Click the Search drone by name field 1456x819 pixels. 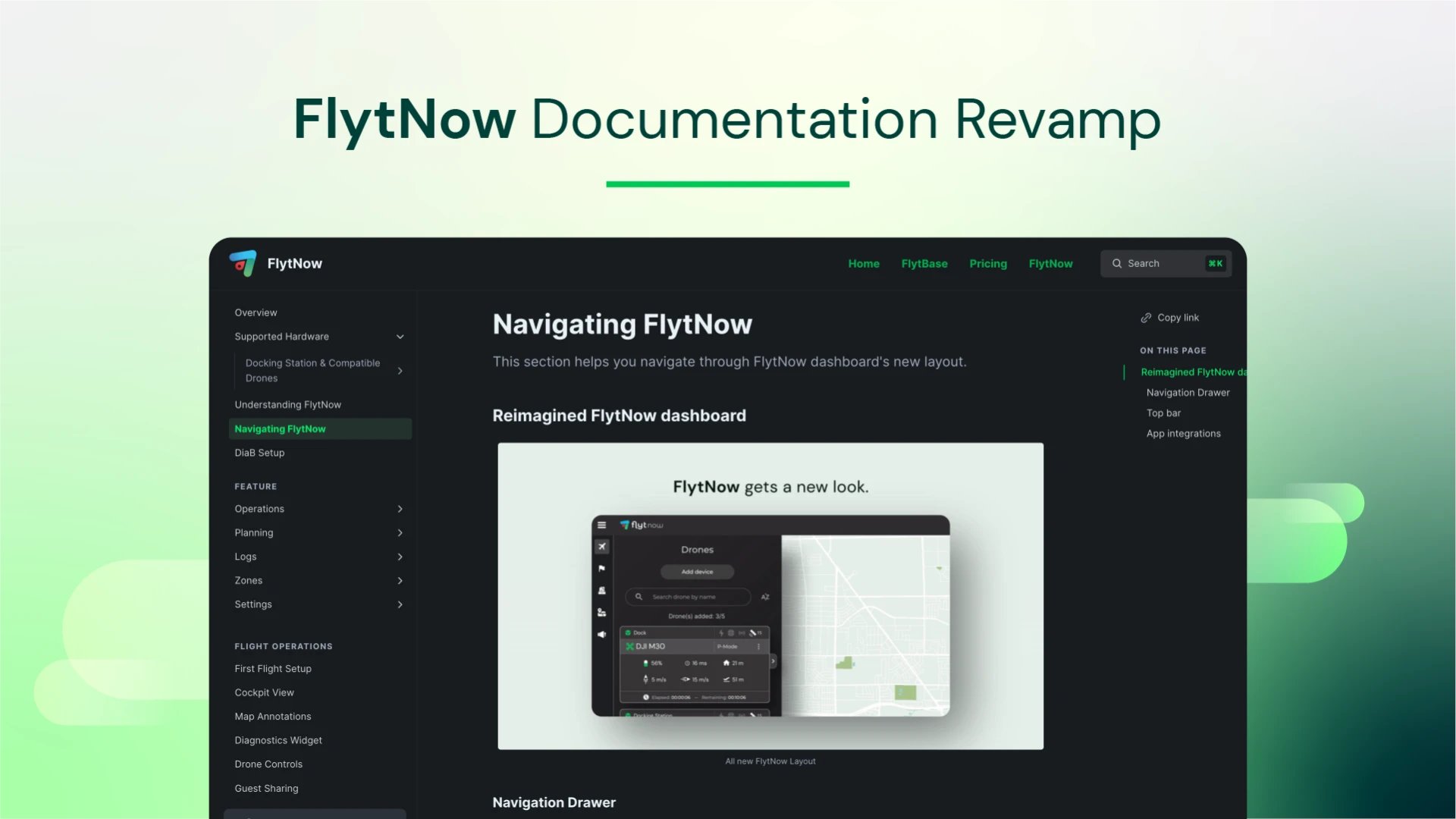688,597
